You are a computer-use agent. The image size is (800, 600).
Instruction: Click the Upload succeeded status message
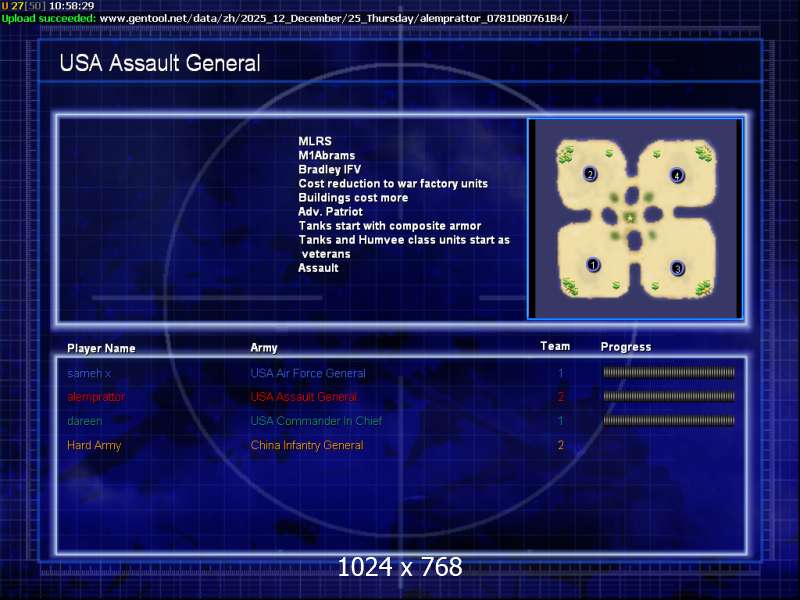click(x=48, y=18)
